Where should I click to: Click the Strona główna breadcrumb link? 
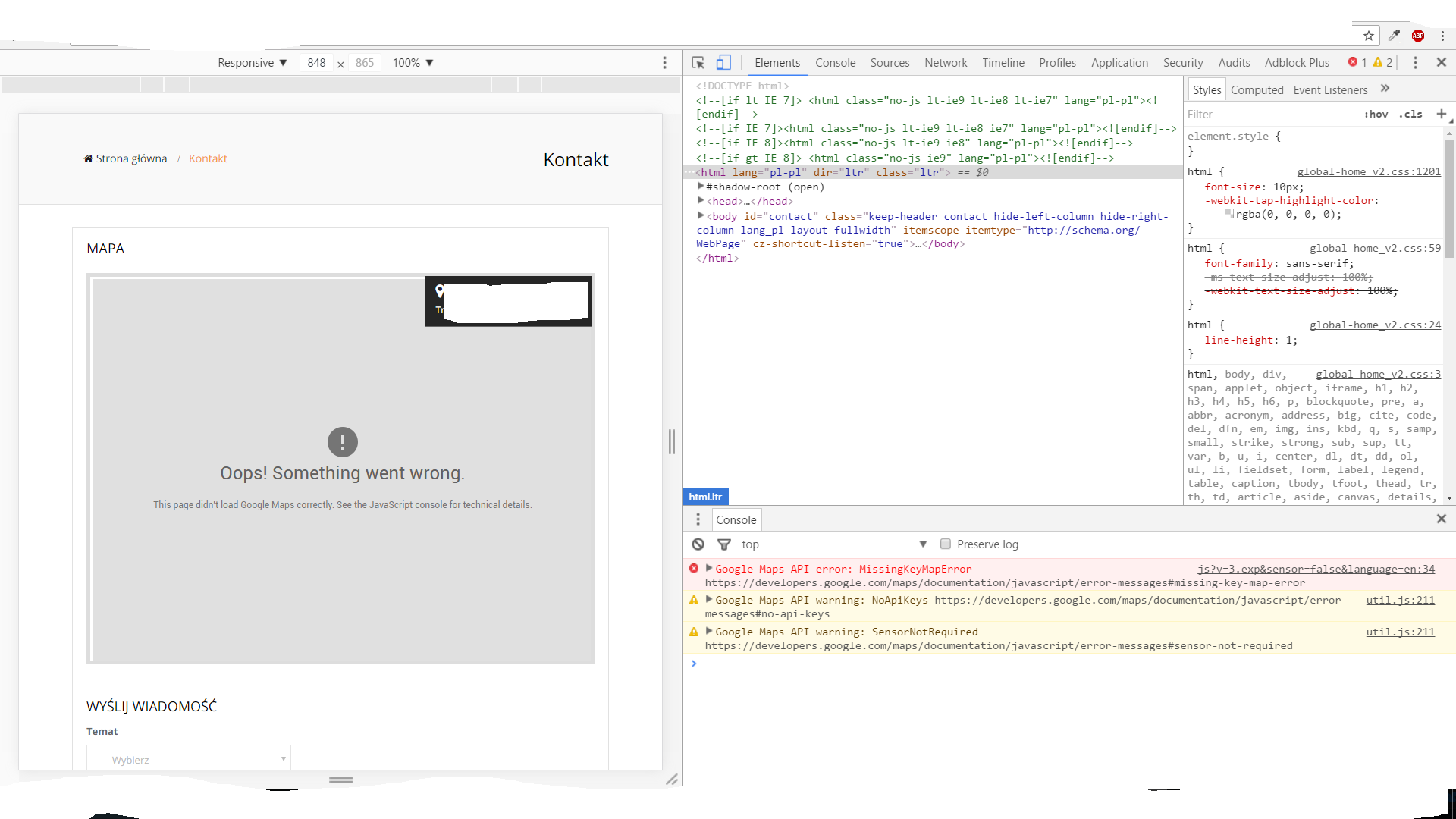click(131, 158)
